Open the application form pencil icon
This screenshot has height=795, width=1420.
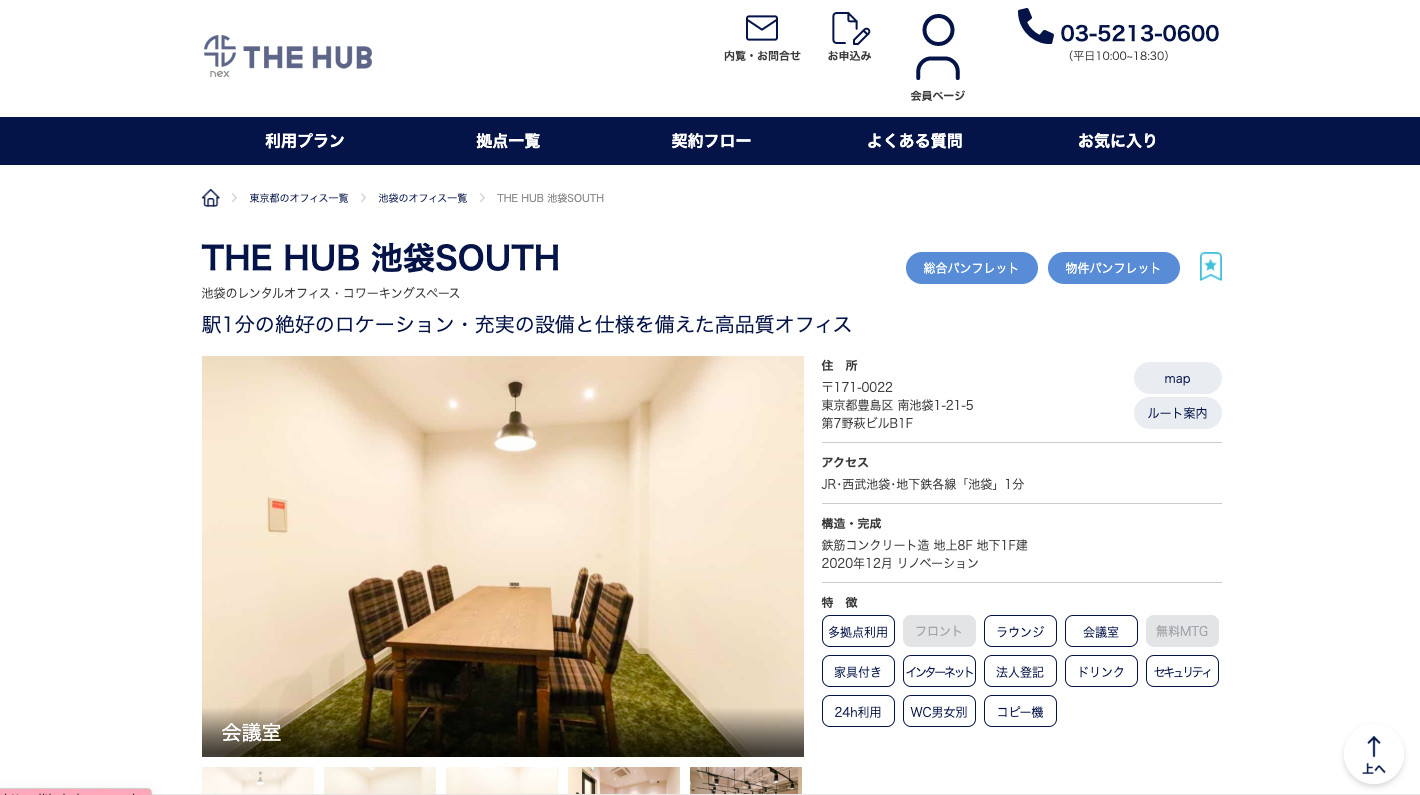tap(850, 29)
